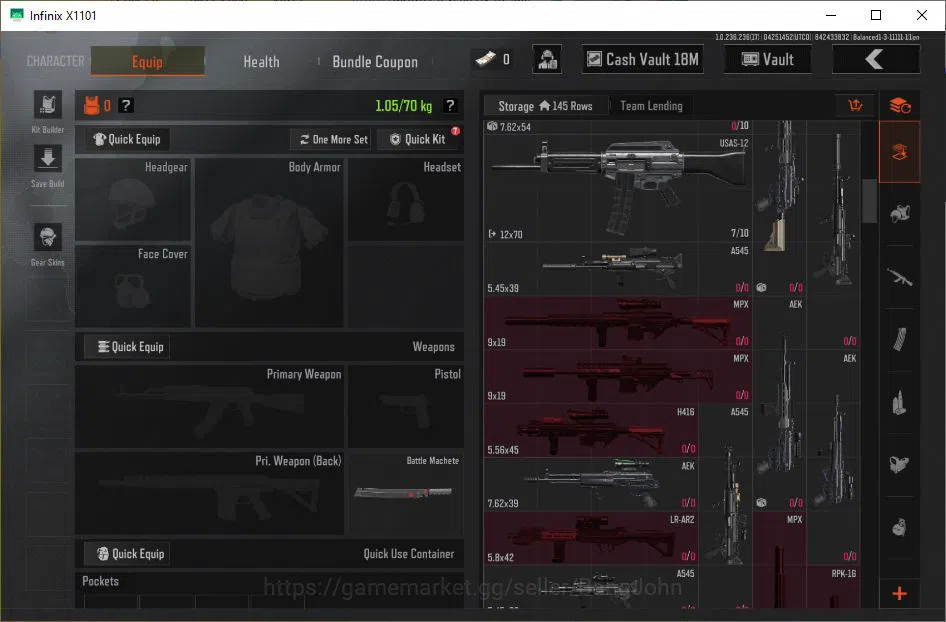Open Cash Vault 18M
The width and height of the screenshot is (946, 622).
pyautogui.click(x=643, y=59)
